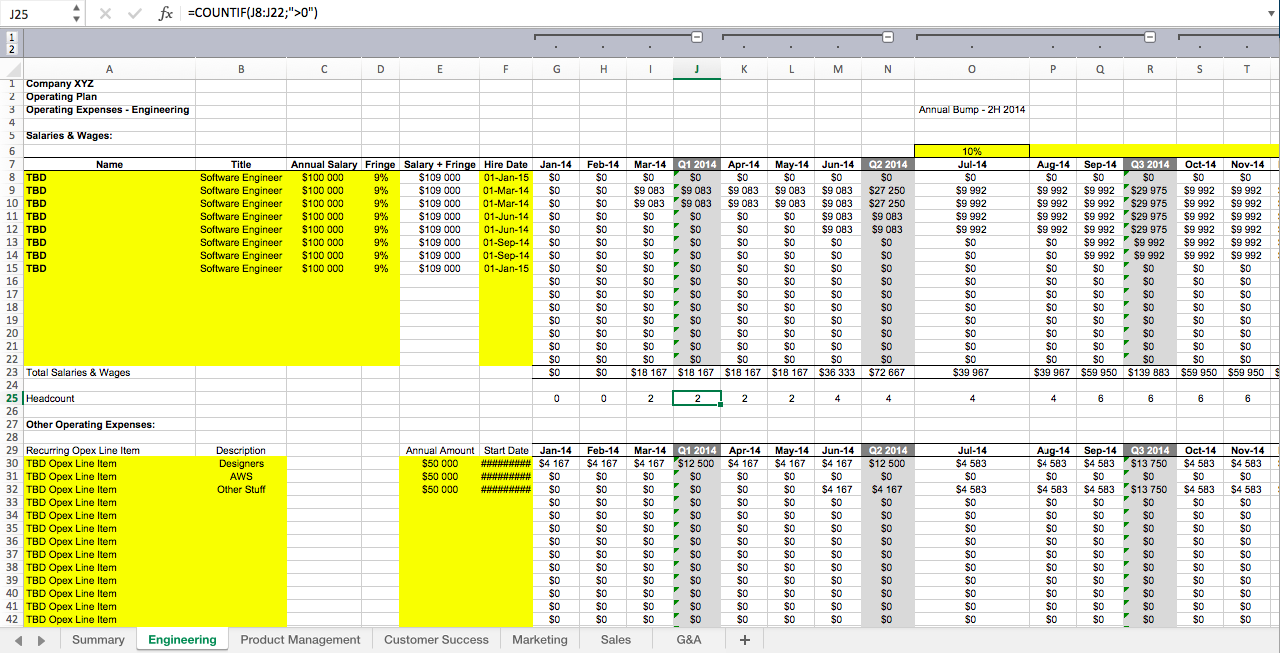Click the Name Box stepper arrows

pos(77,14)
